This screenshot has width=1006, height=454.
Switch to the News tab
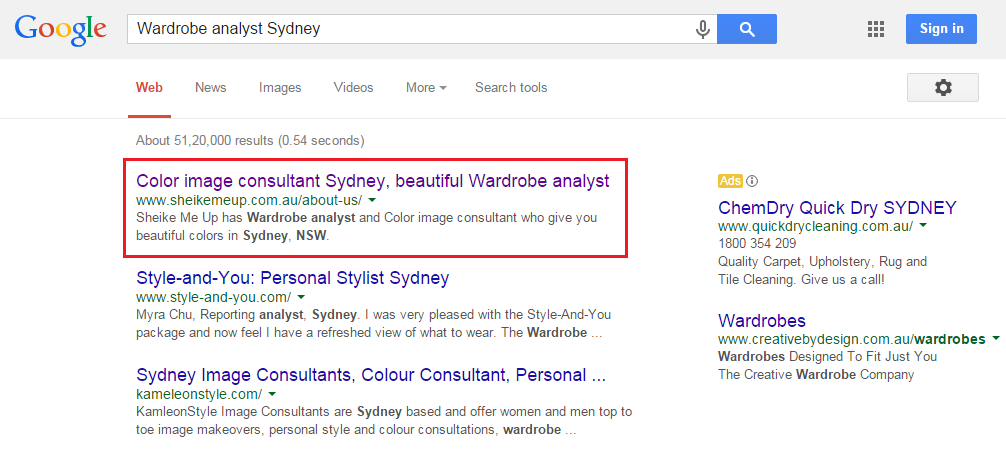pos(210,88)
